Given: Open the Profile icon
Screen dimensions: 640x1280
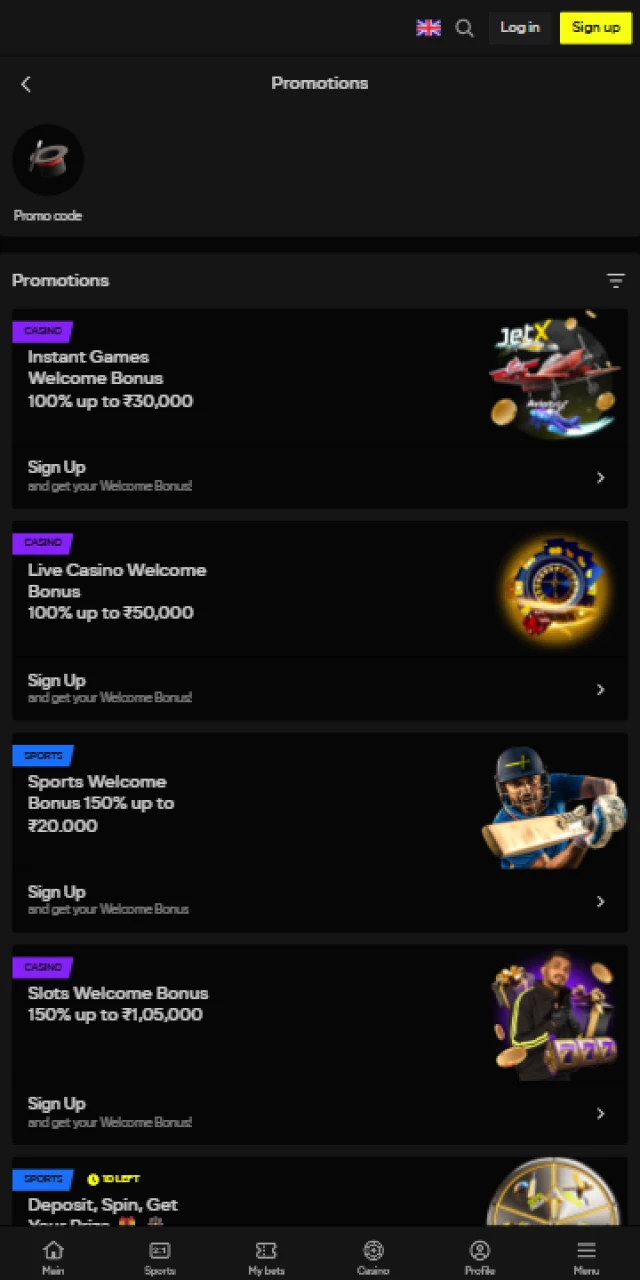Looking at the screenshot, I should pos(480,1256).
